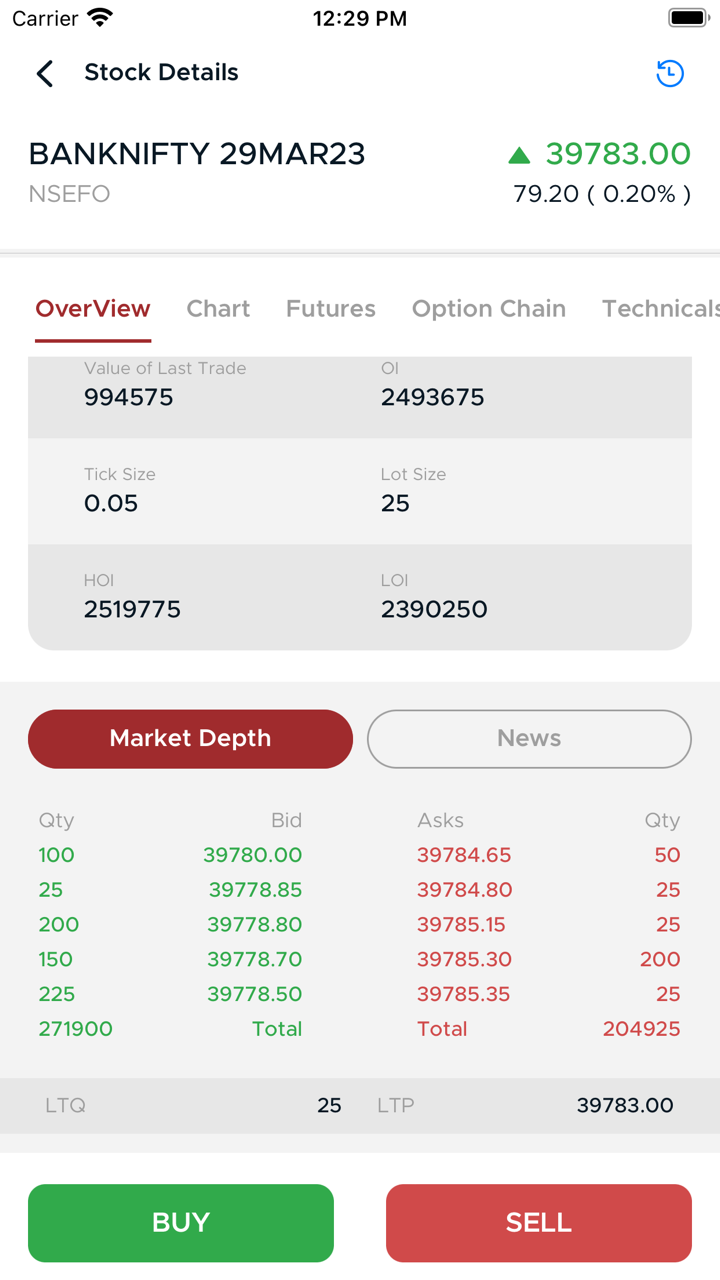Image resolution: width=720 pixels, height=1280 pixels.
Task: Select the OverView tab
Action: (x=93, y=309)
